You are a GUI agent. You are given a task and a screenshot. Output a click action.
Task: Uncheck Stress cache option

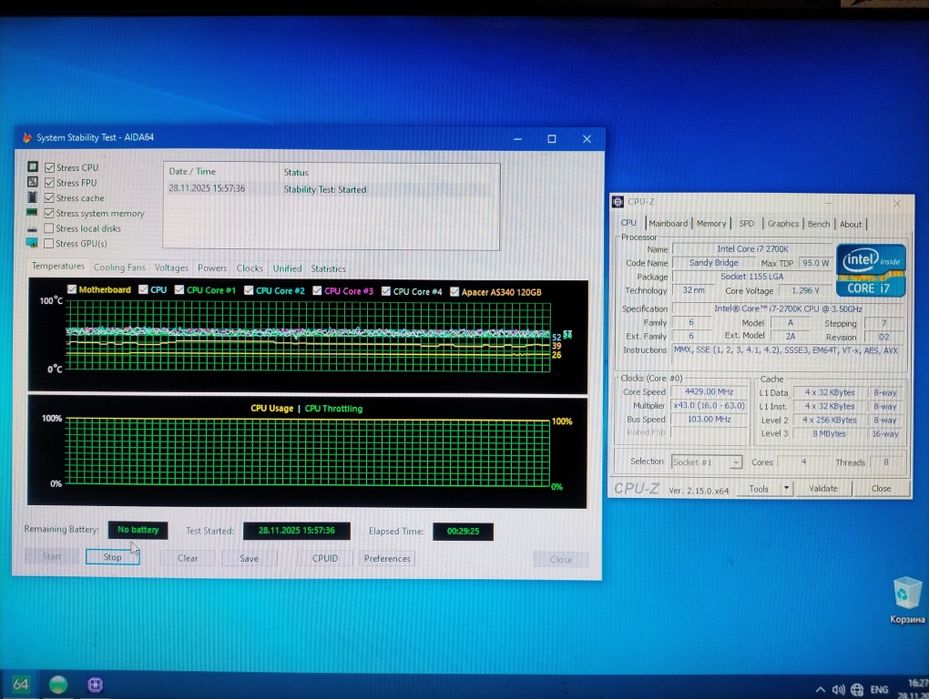coord(49,198)
